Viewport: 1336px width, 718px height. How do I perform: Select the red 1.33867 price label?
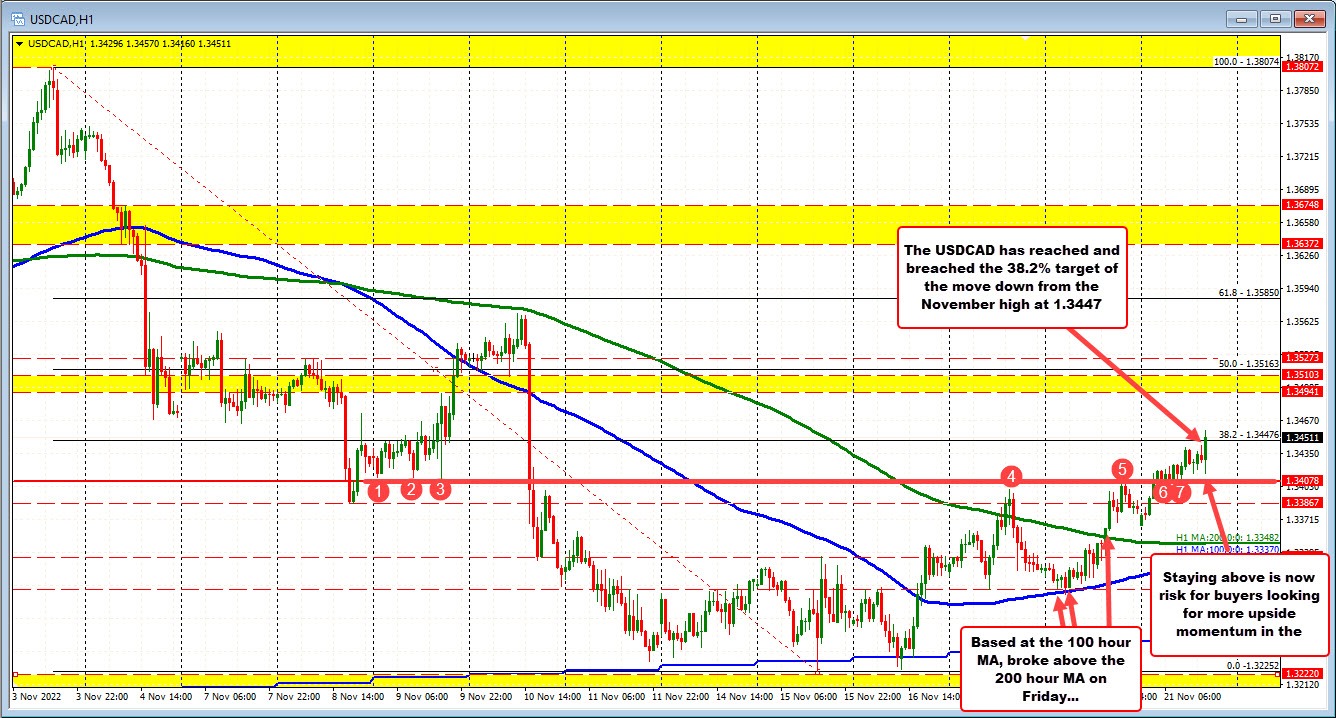click(x=1303, y=503)
